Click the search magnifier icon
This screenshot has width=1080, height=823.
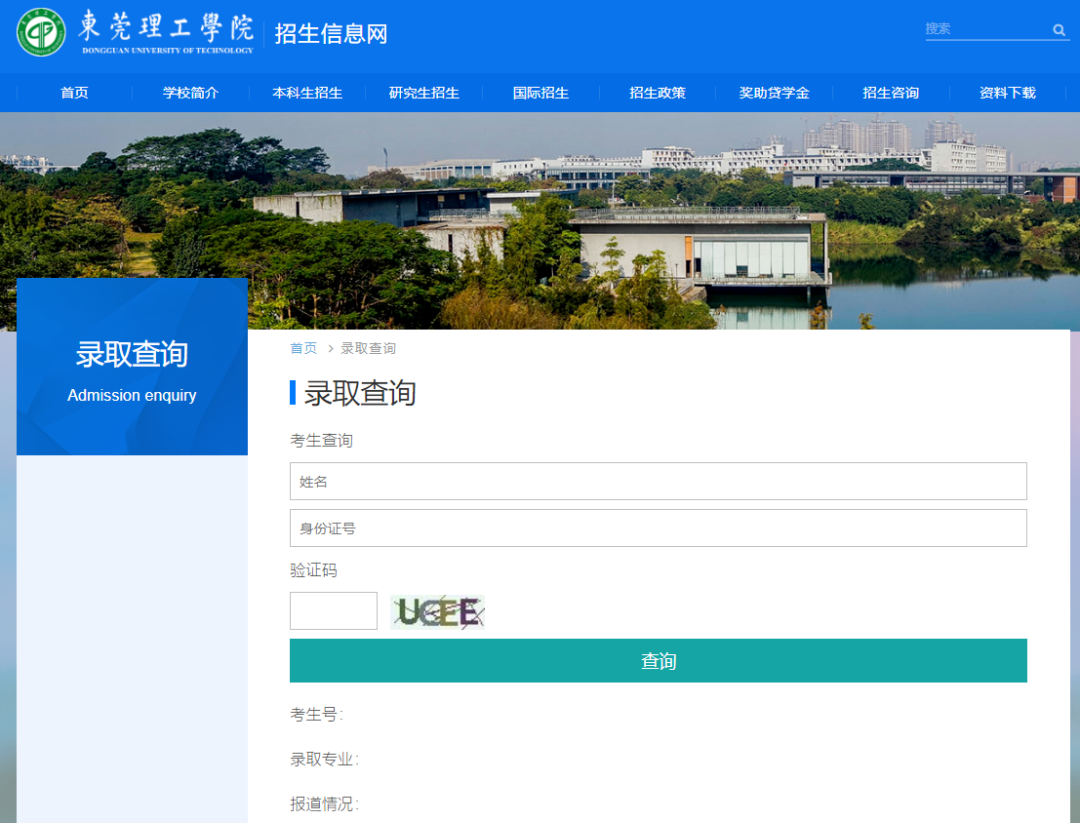coord(1059,30)
